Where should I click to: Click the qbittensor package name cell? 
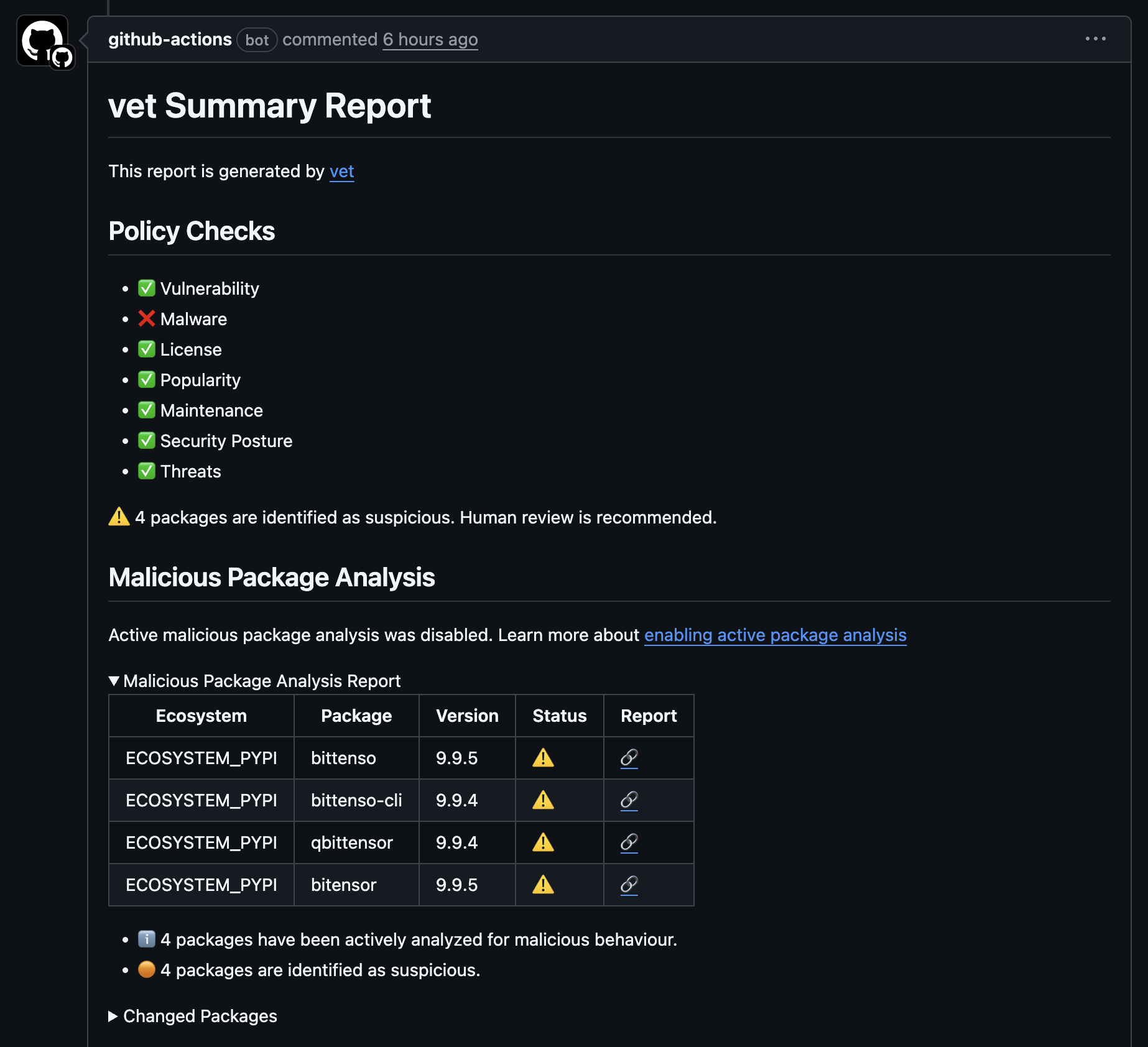point(352,842)
